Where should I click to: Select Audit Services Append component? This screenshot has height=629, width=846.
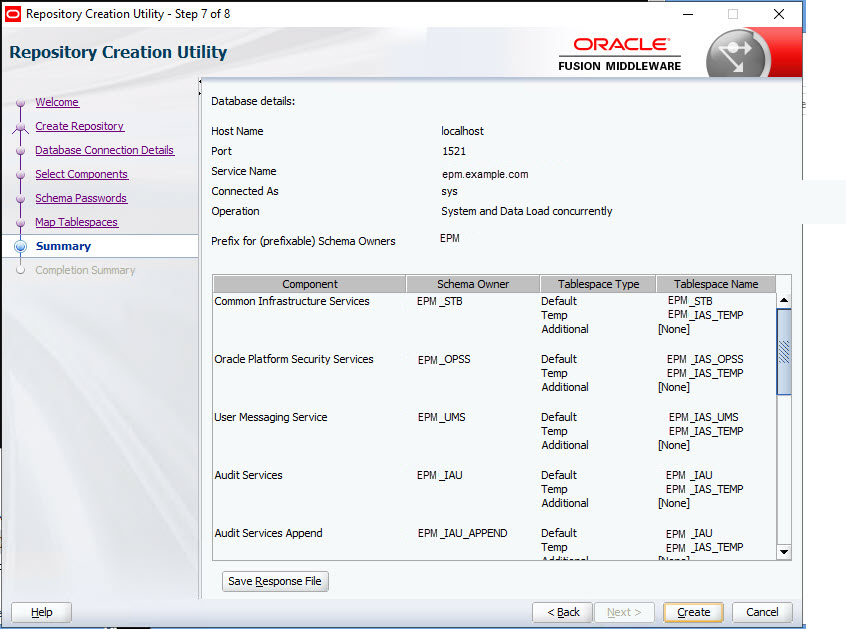tap(268, 533)
